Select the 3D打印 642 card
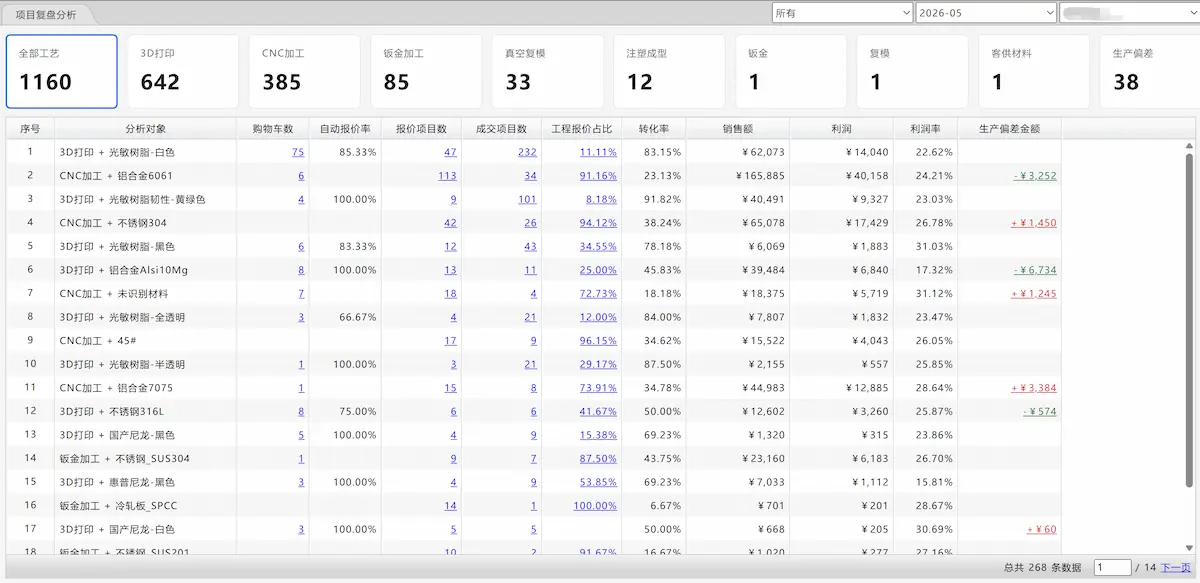This screenshot has height=583, width=1200. coord(183,72)
